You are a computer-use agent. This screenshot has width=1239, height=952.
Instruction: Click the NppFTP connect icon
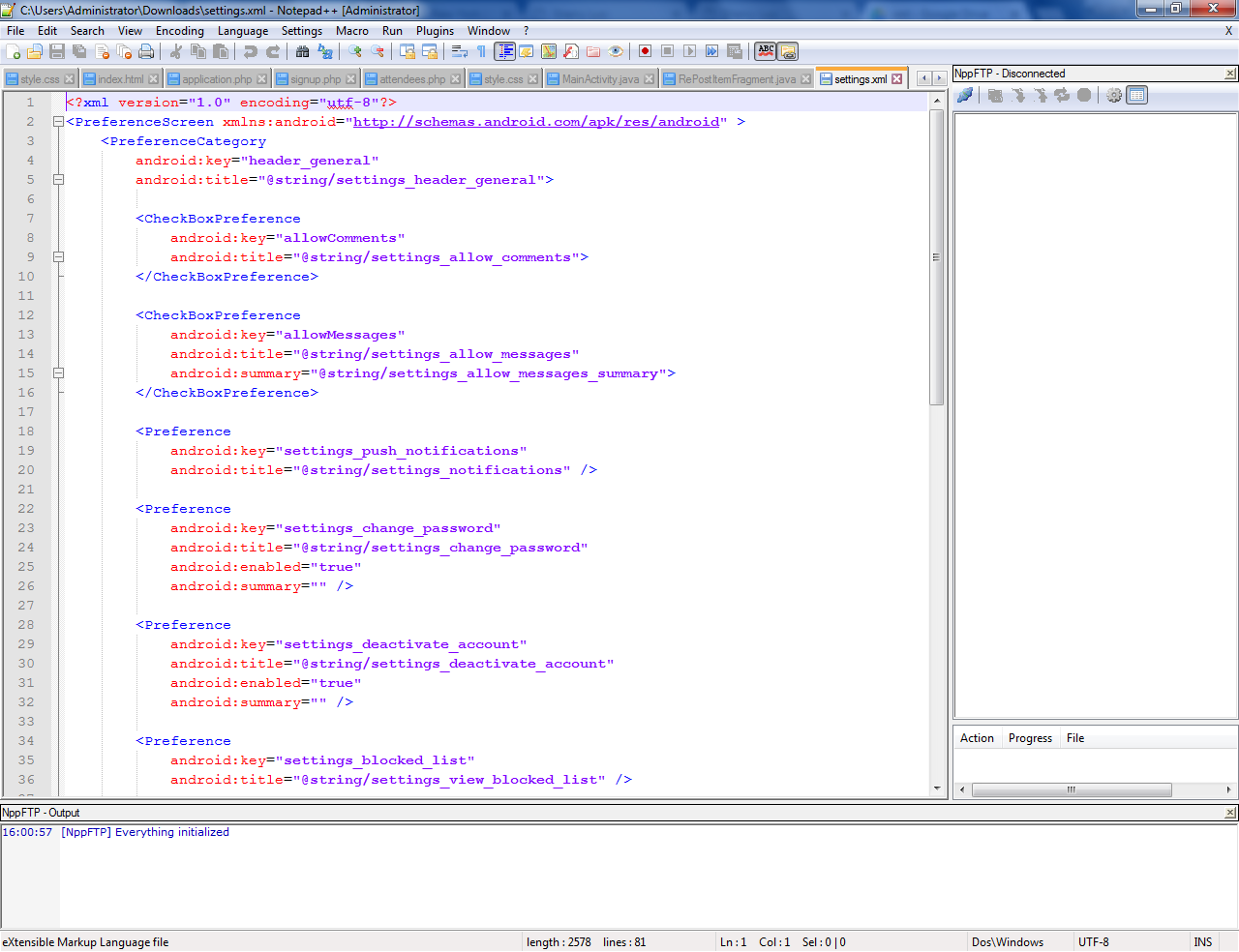(965, 95)
